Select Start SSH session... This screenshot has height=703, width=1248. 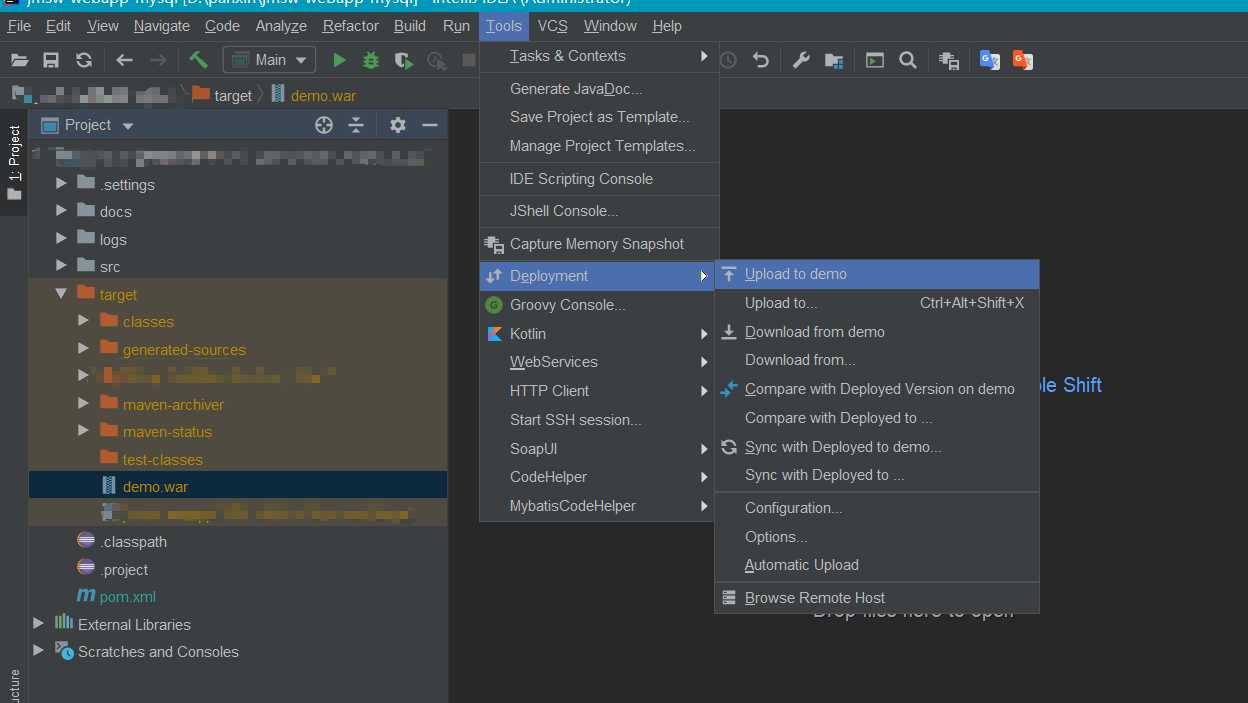coord(597,420)
